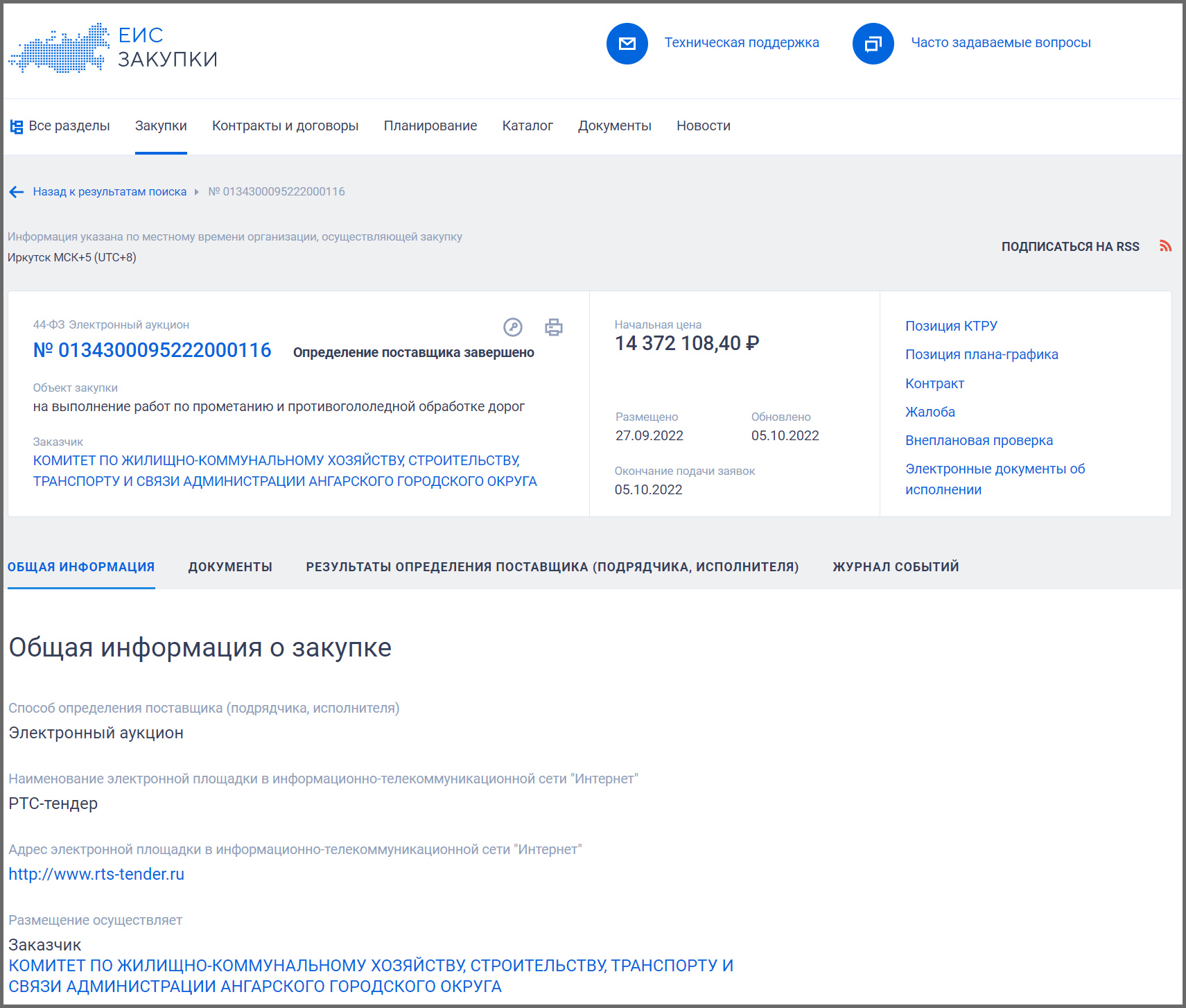Open the Планирование menu
This screenshot has width=1186, height=1008.
click(x=430, y=126)
